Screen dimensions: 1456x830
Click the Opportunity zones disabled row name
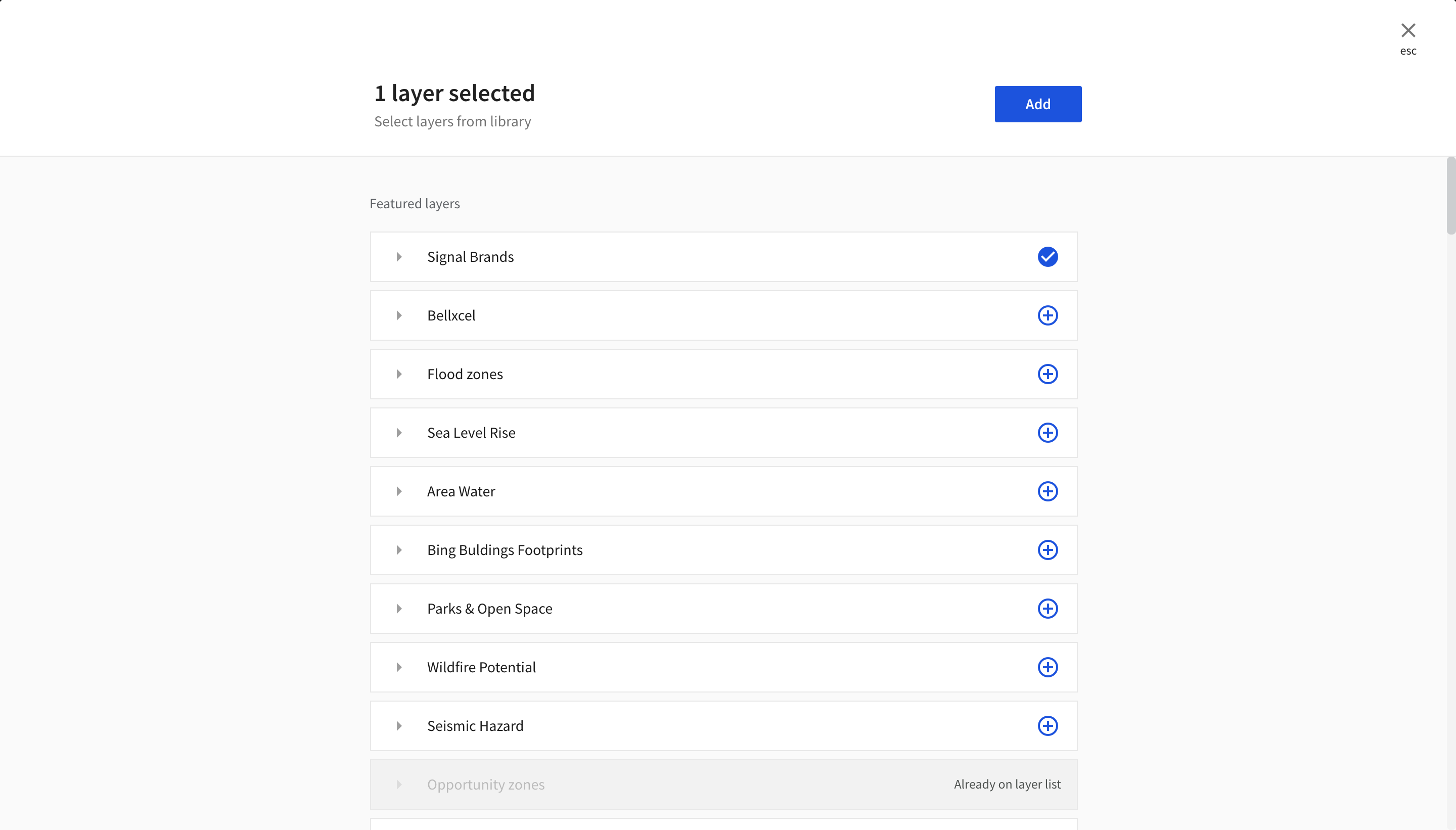point(486,785)
